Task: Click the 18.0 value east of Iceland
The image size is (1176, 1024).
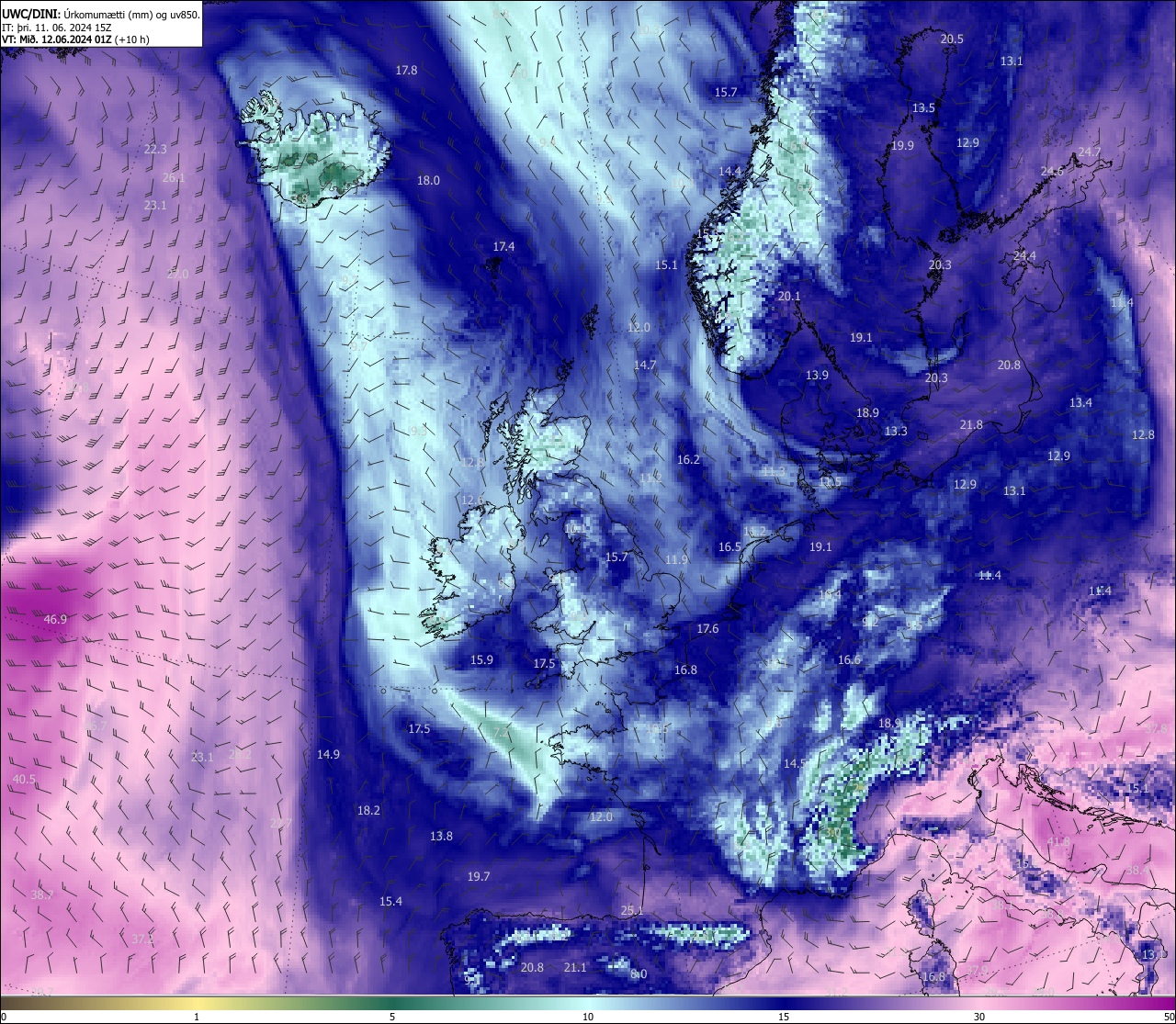Action: coord(428,181)
